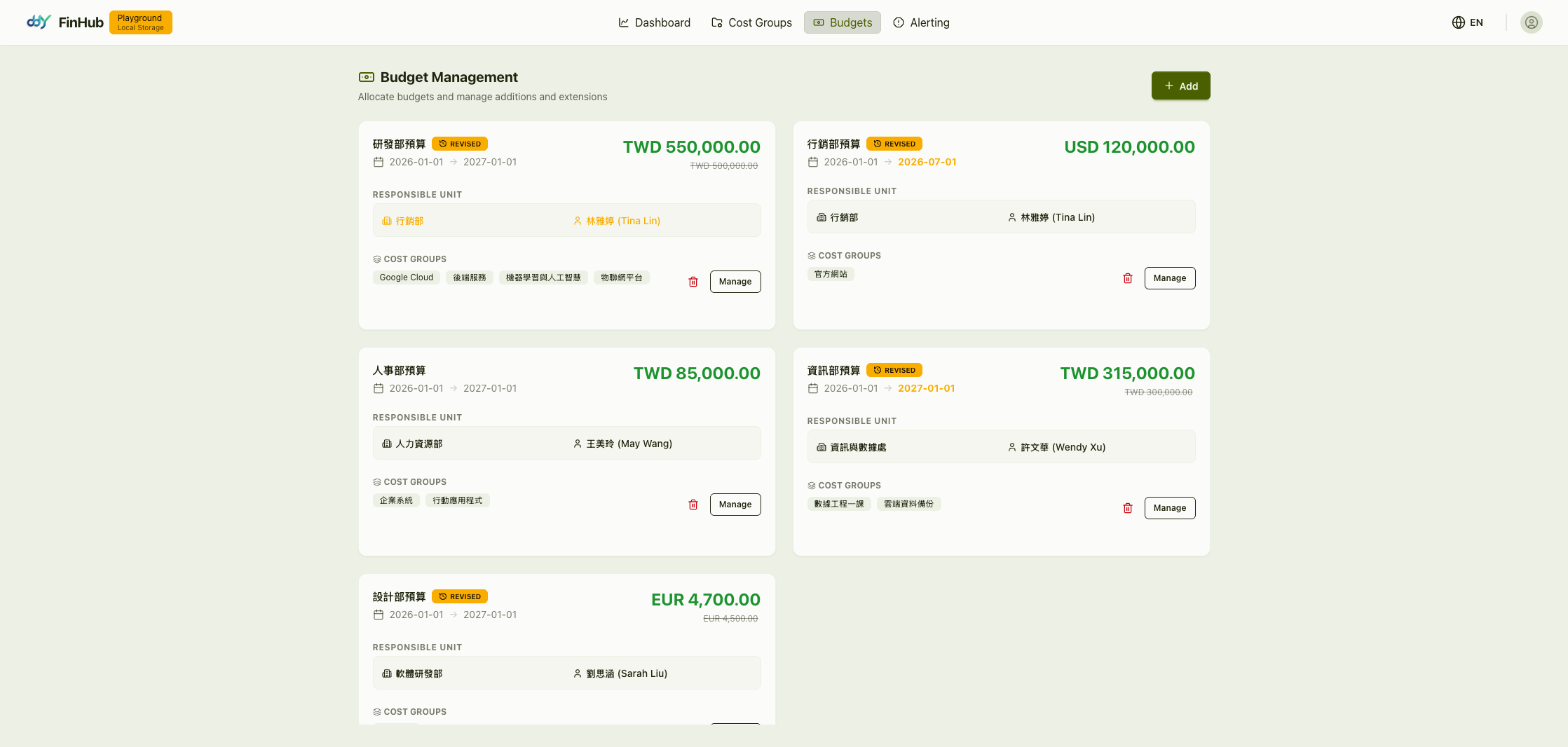Click the building icon beside 軟體研發部

[x=387, y=673]
